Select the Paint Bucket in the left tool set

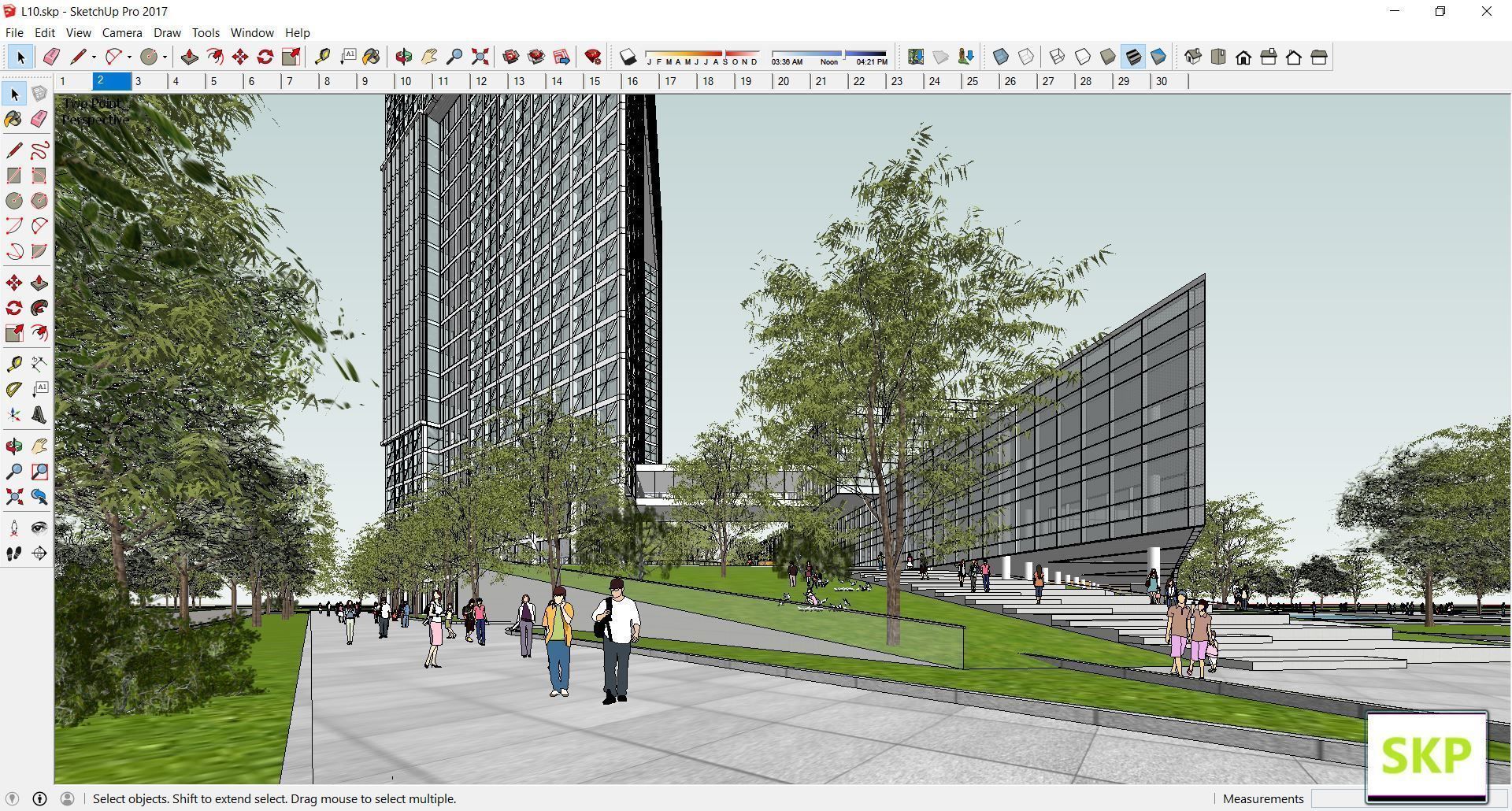click(x=14, y=119)
